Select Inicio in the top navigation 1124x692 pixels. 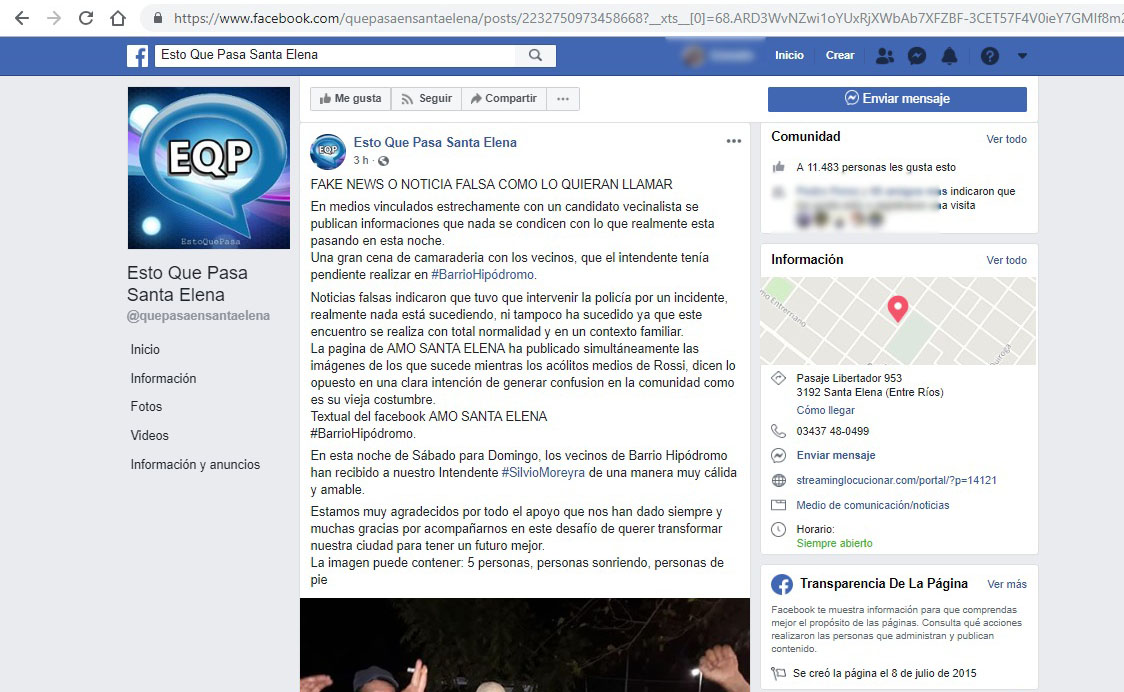coord(789,56)
